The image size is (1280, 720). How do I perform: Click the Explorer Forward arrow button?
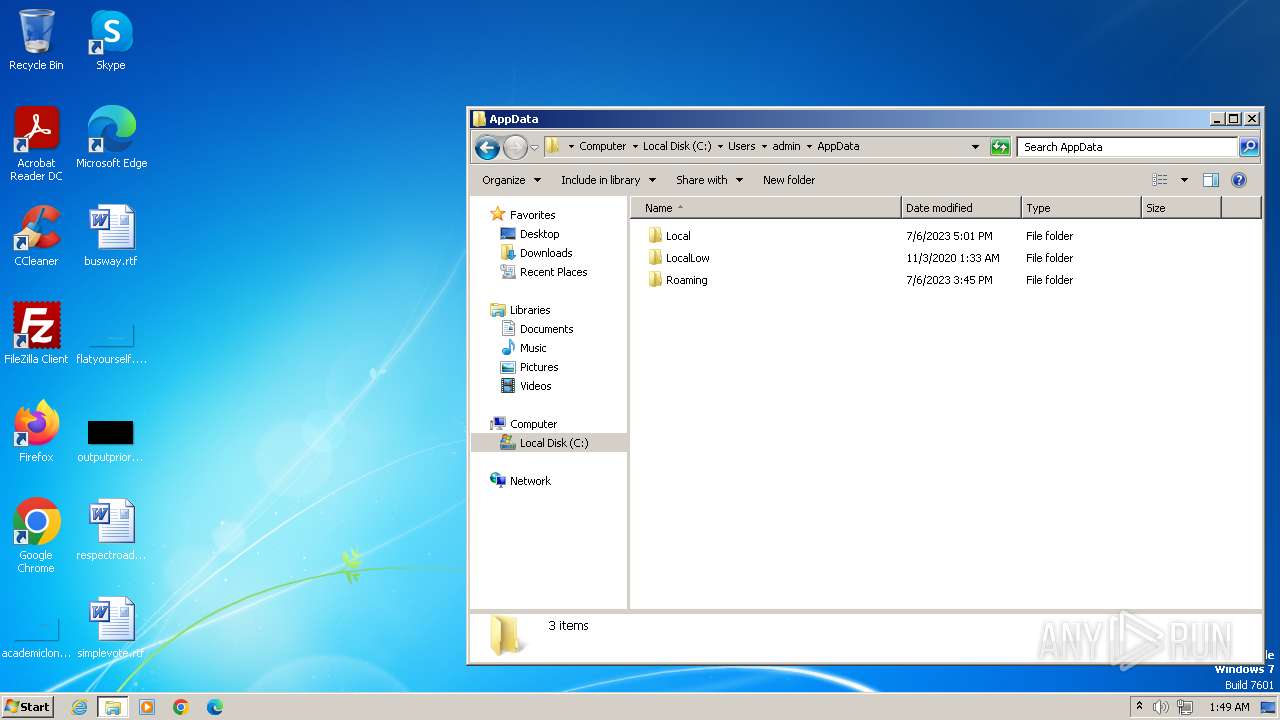point(514,147)
